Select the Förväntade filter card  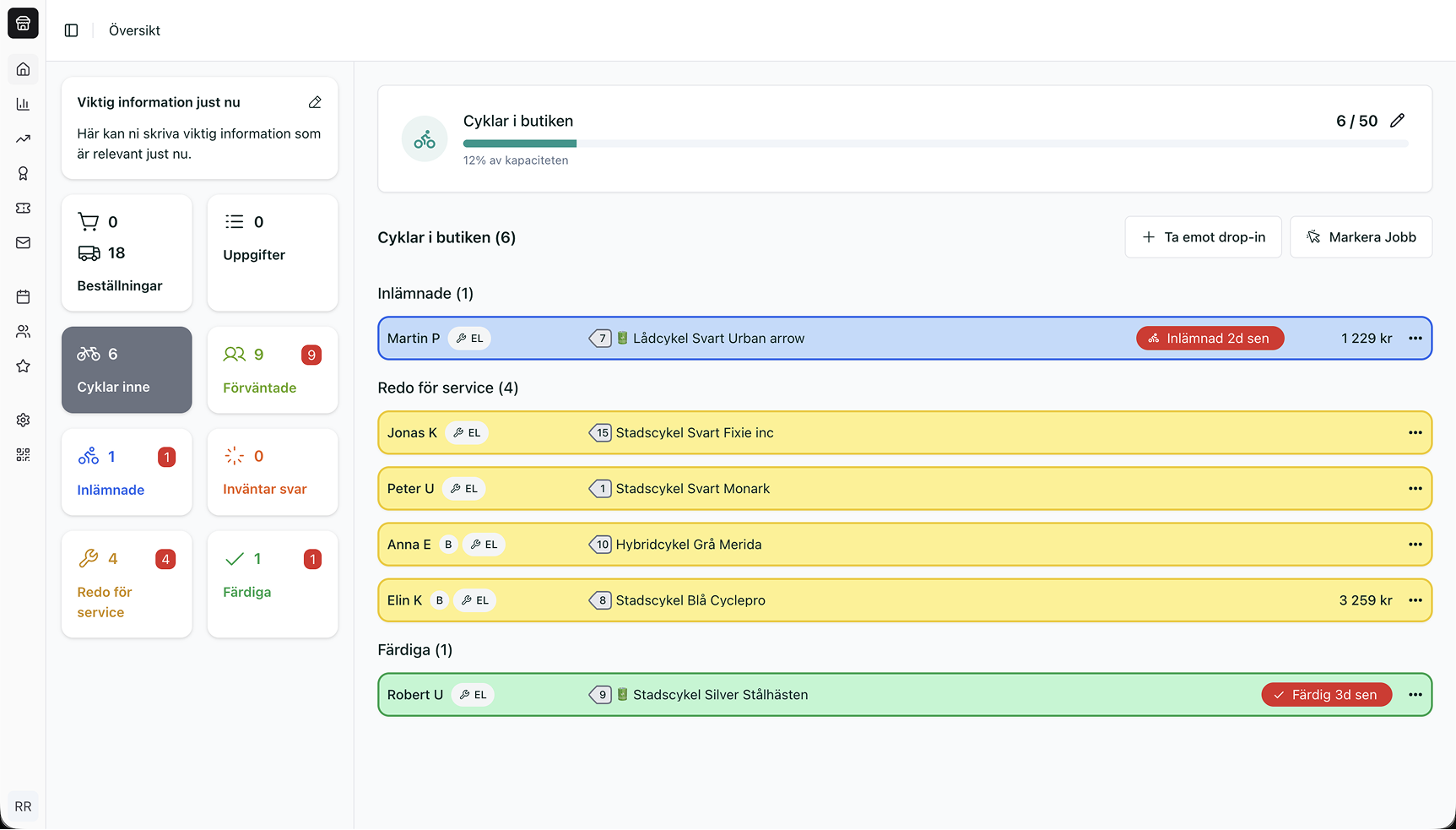click(272, 370)
